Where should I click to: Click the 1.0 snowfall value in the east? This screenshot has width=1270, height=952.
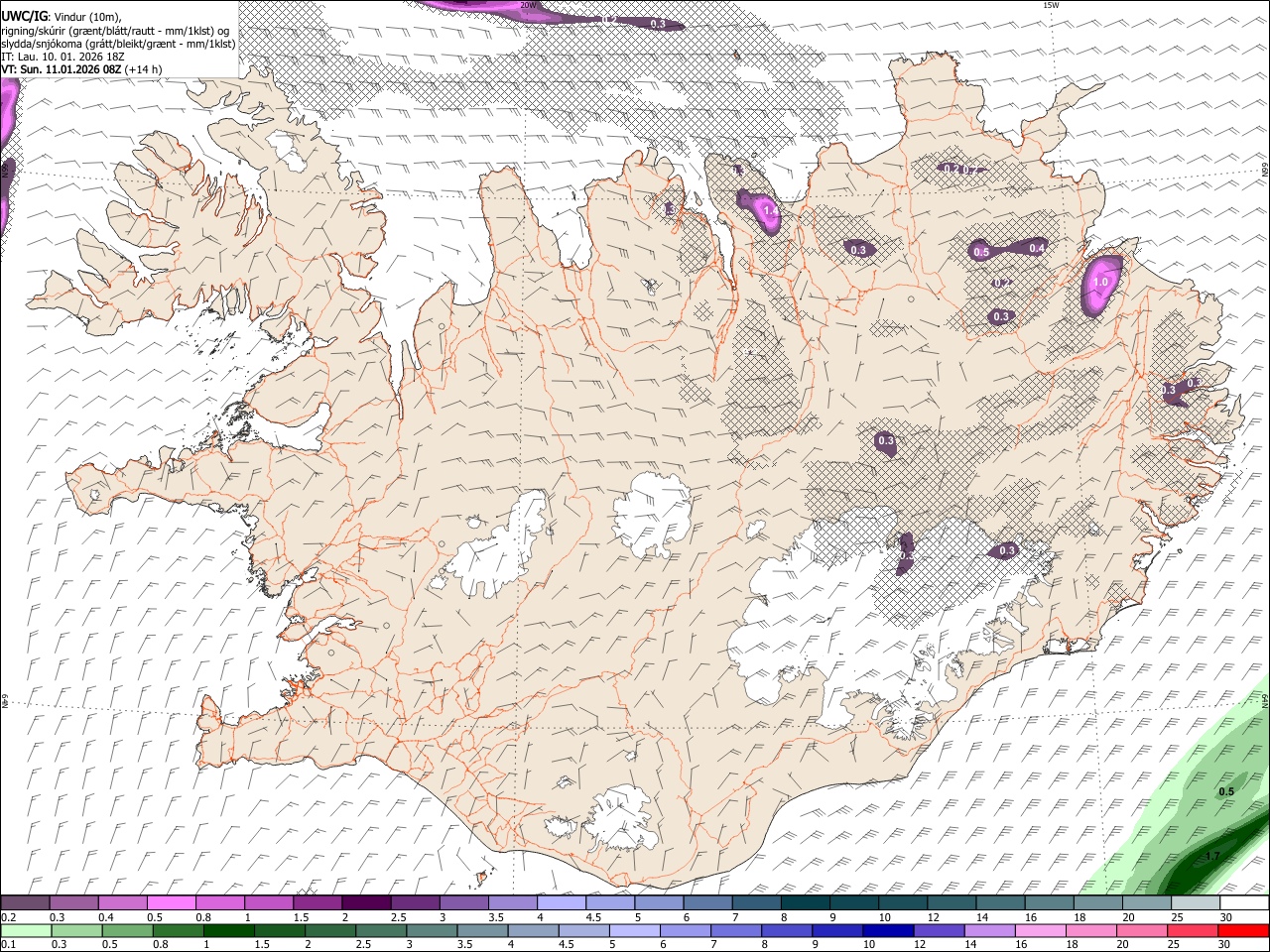(1099, 282)
